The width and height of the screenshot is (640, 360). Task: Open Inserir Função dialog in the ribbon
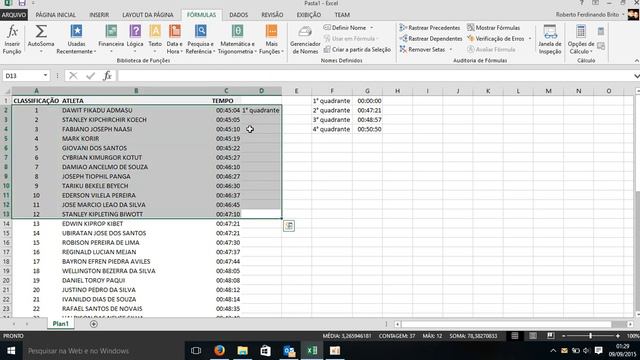click(12, 39)
